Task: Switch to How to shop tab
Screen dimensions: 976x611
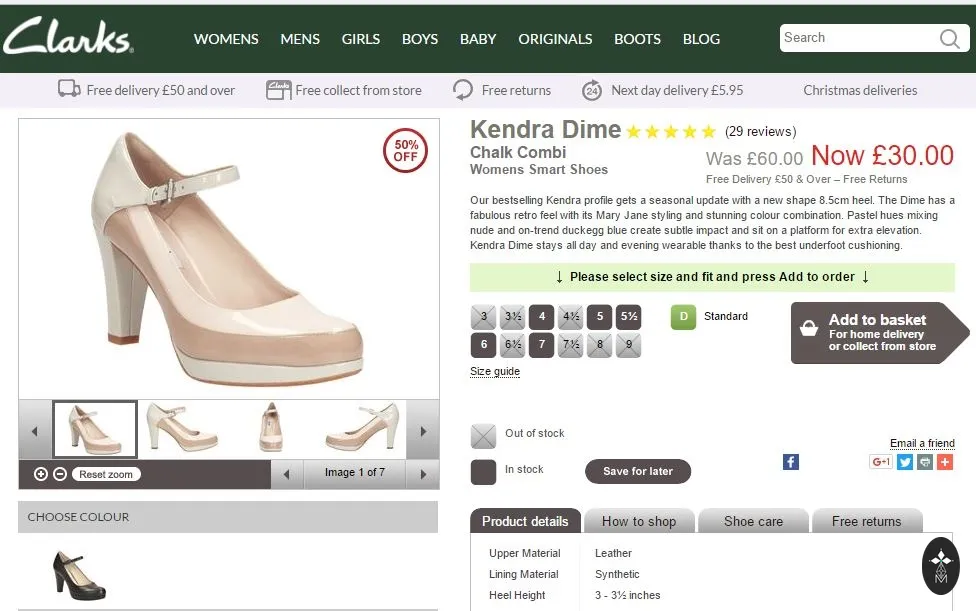Action: coord(639,521)
